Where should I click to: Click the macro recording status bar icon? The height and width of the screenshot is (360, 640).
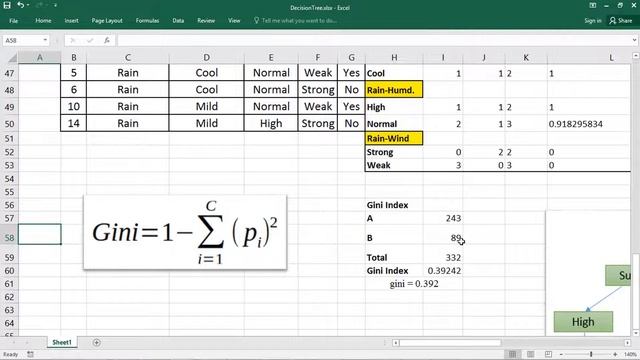click(30, 354)
